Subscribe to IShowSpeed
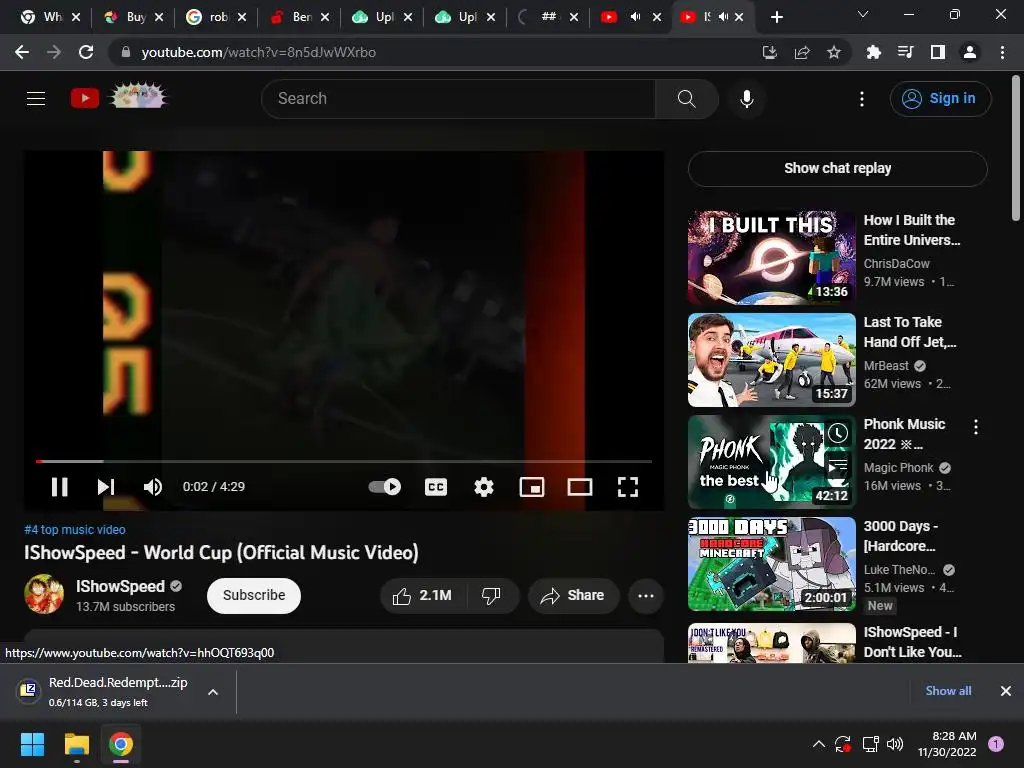The height and width of the screenshot is (768, 1024). [254, 596]
